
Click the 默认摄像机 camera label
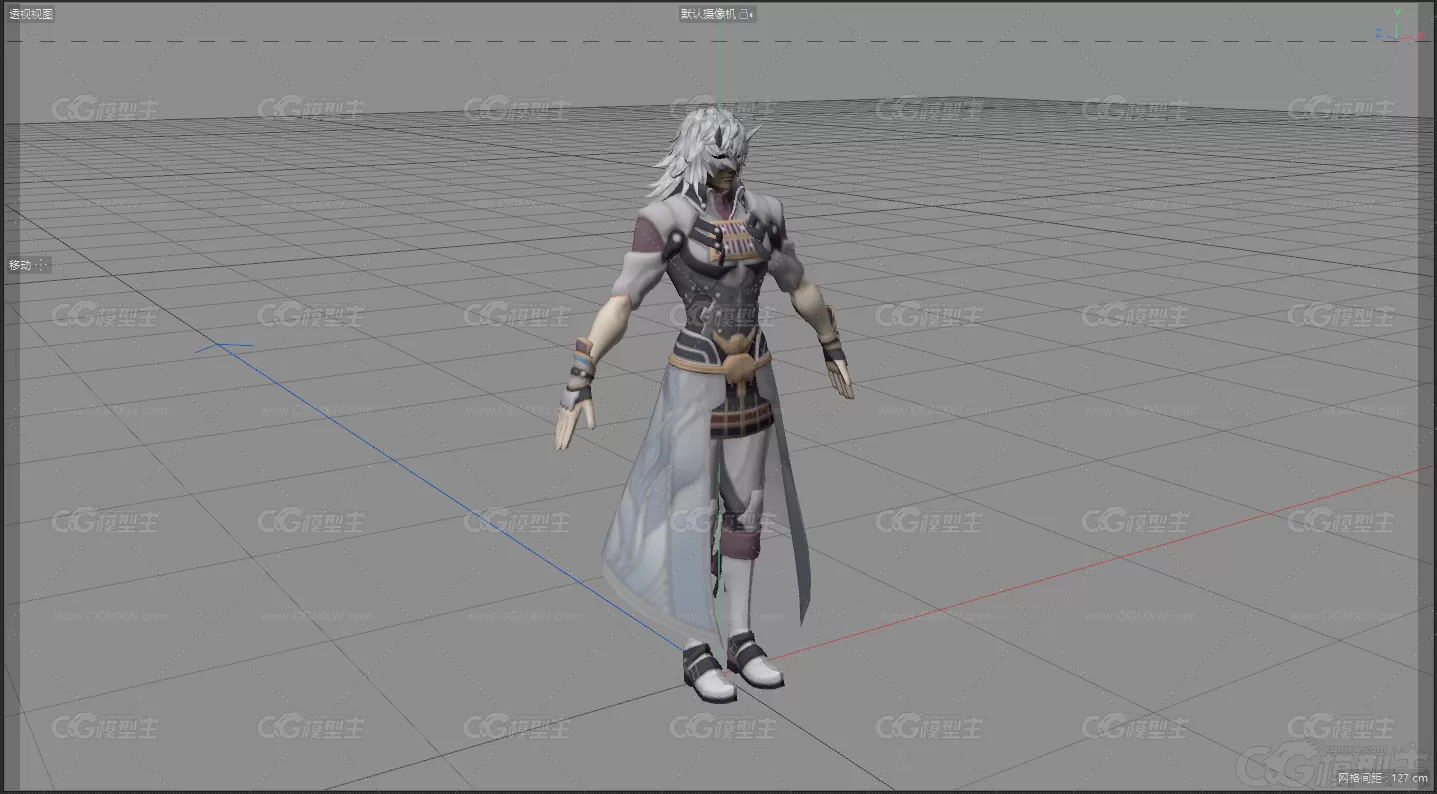708,14
